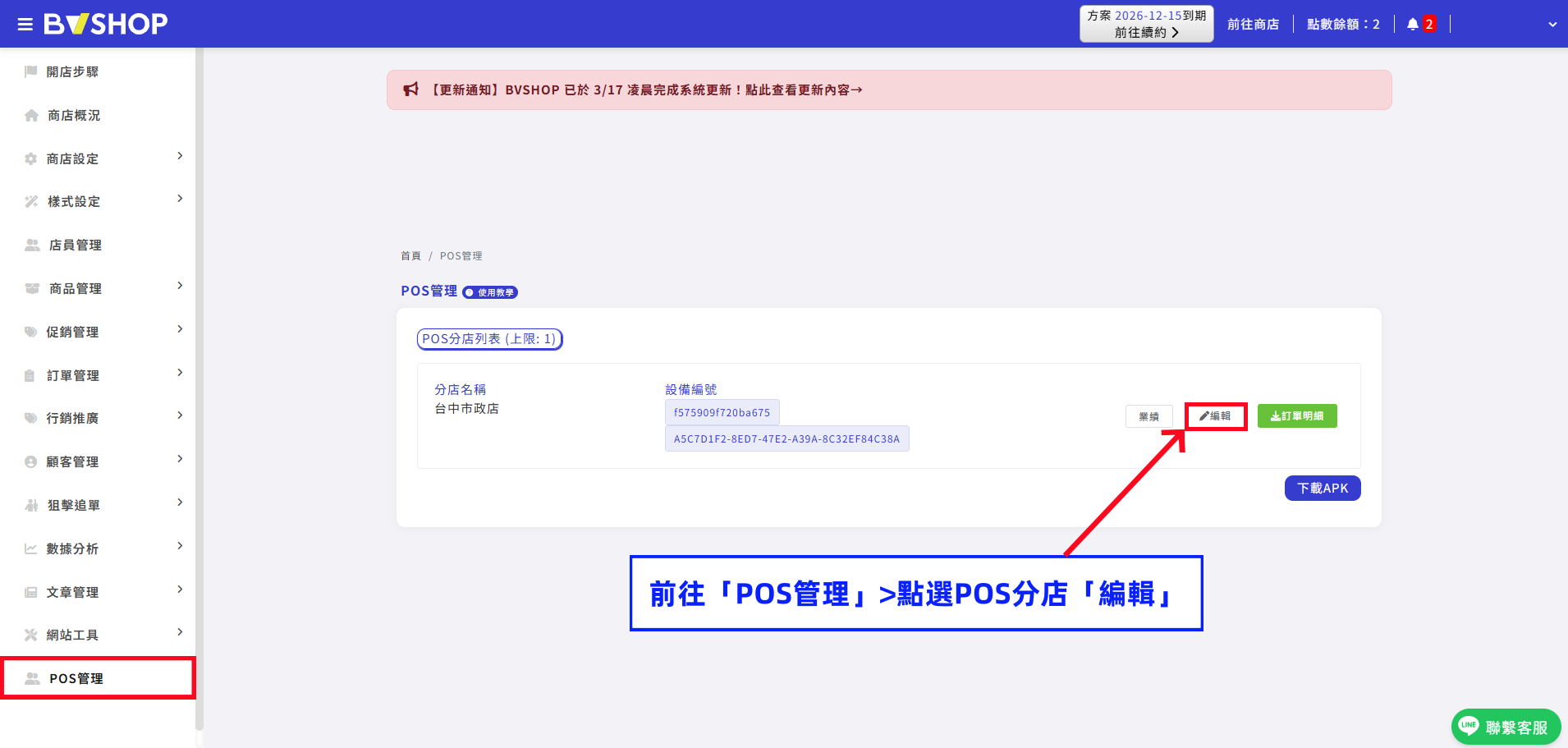
Task: Toggle the hamburger menu icon
Action: [x=25, y=24]
